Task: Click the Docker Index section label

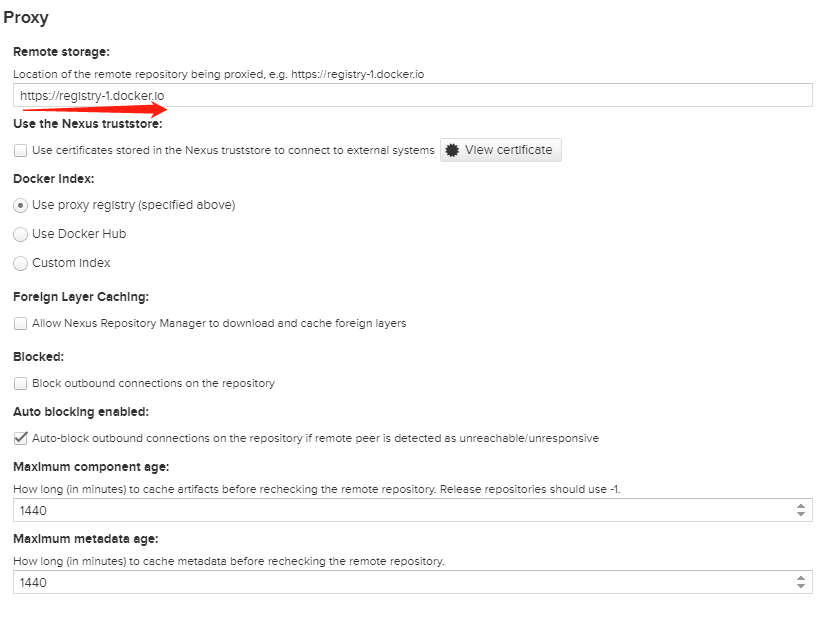Action: (53, 179)
